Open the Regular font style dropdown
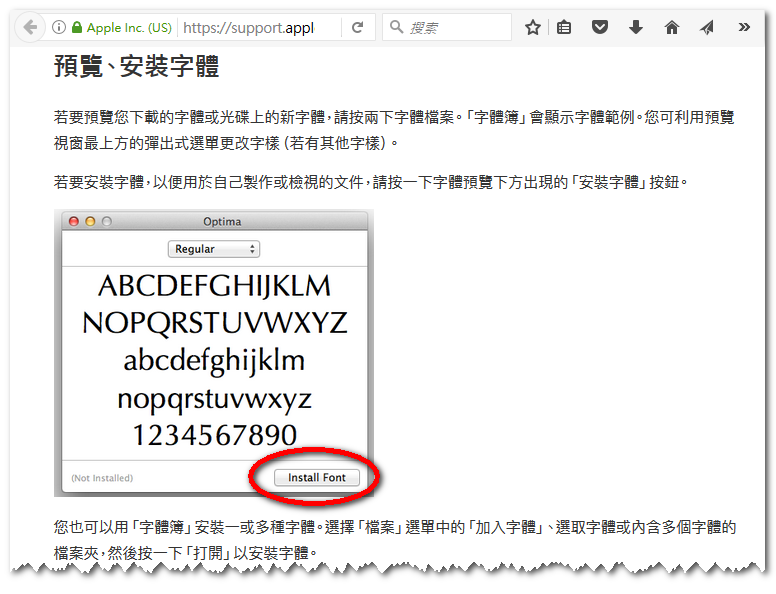The image size is (776, 594). coord(213,249)
